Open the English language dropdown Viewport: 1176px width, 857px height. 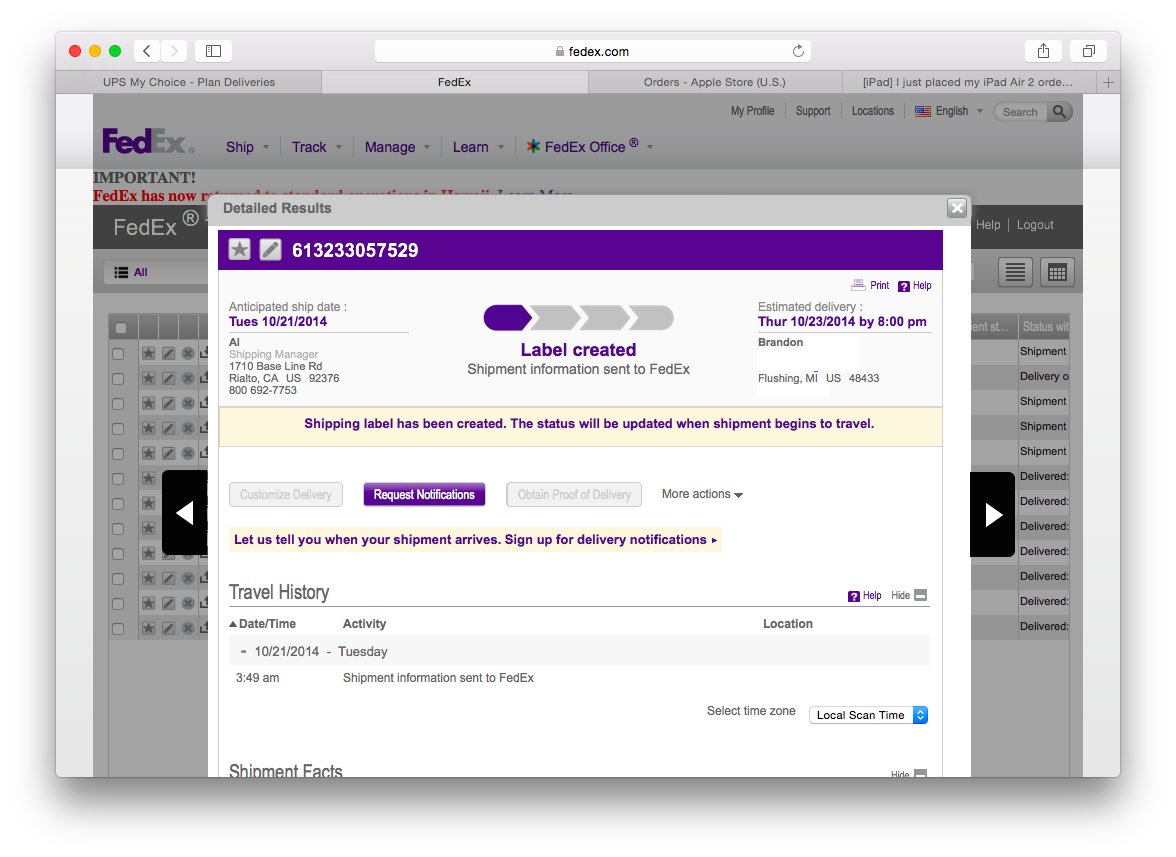[949, 111]
